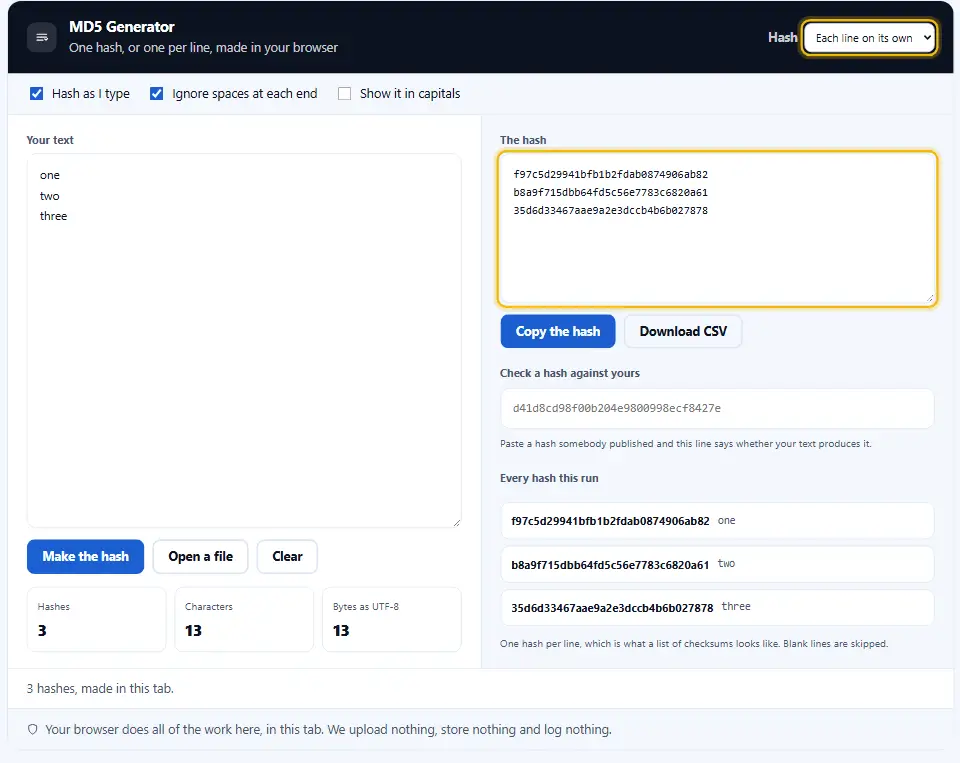
Task: Uncheck Ignore spaces at each end
Action: 157,94
